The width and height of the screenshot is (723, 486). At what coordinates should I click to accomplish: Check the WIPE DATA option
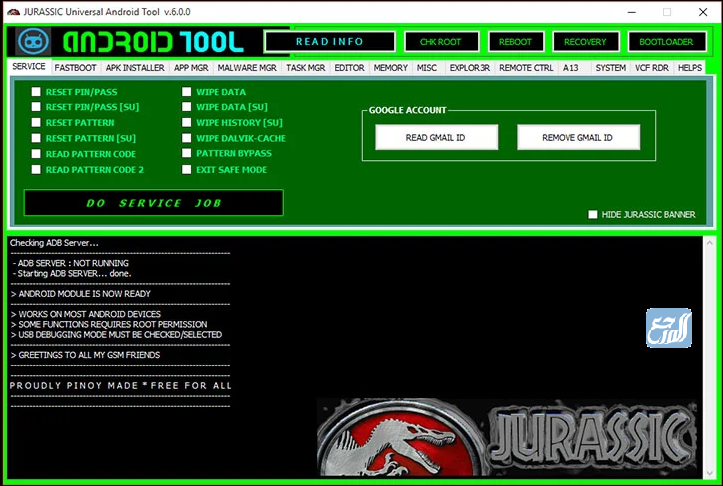click(187, 91)
